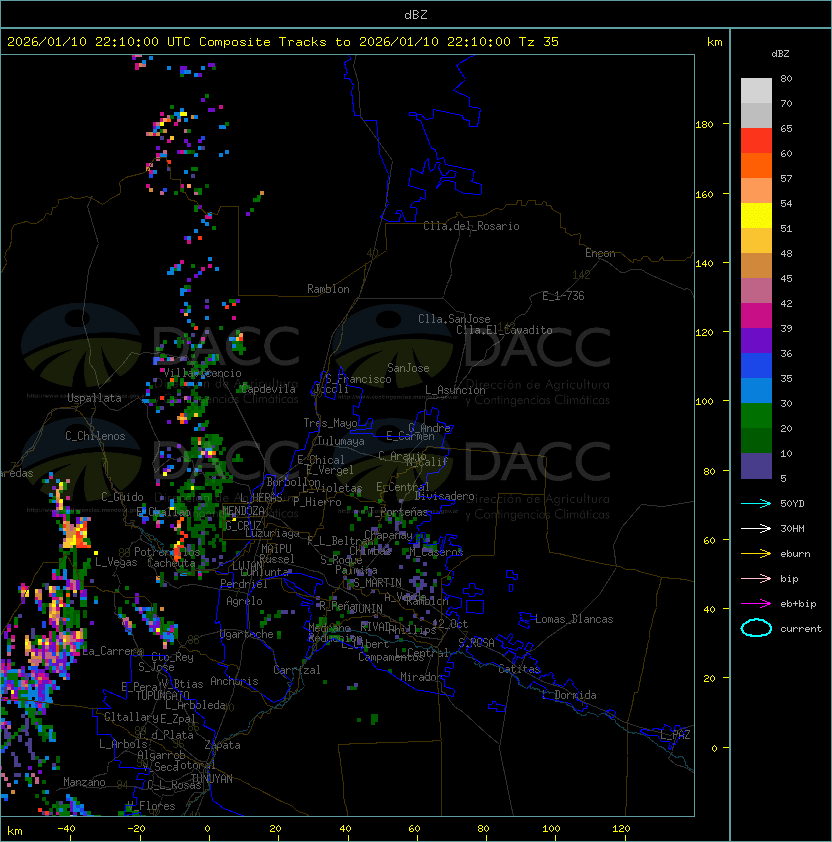Click the E_1-736 map label

click(x=563, y=296)
